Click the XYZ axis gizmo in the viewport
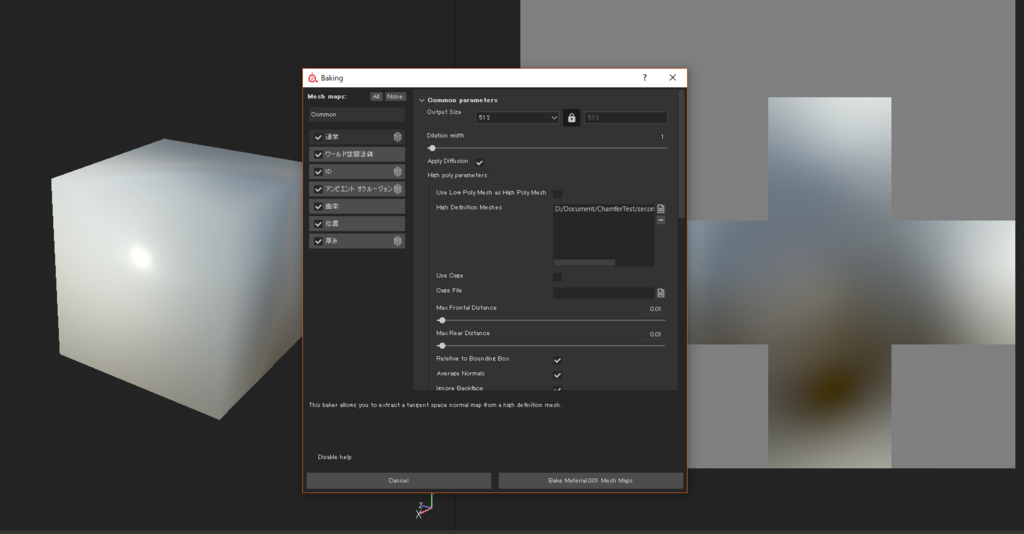This screenshot has width=1024, height=534. 424,506
